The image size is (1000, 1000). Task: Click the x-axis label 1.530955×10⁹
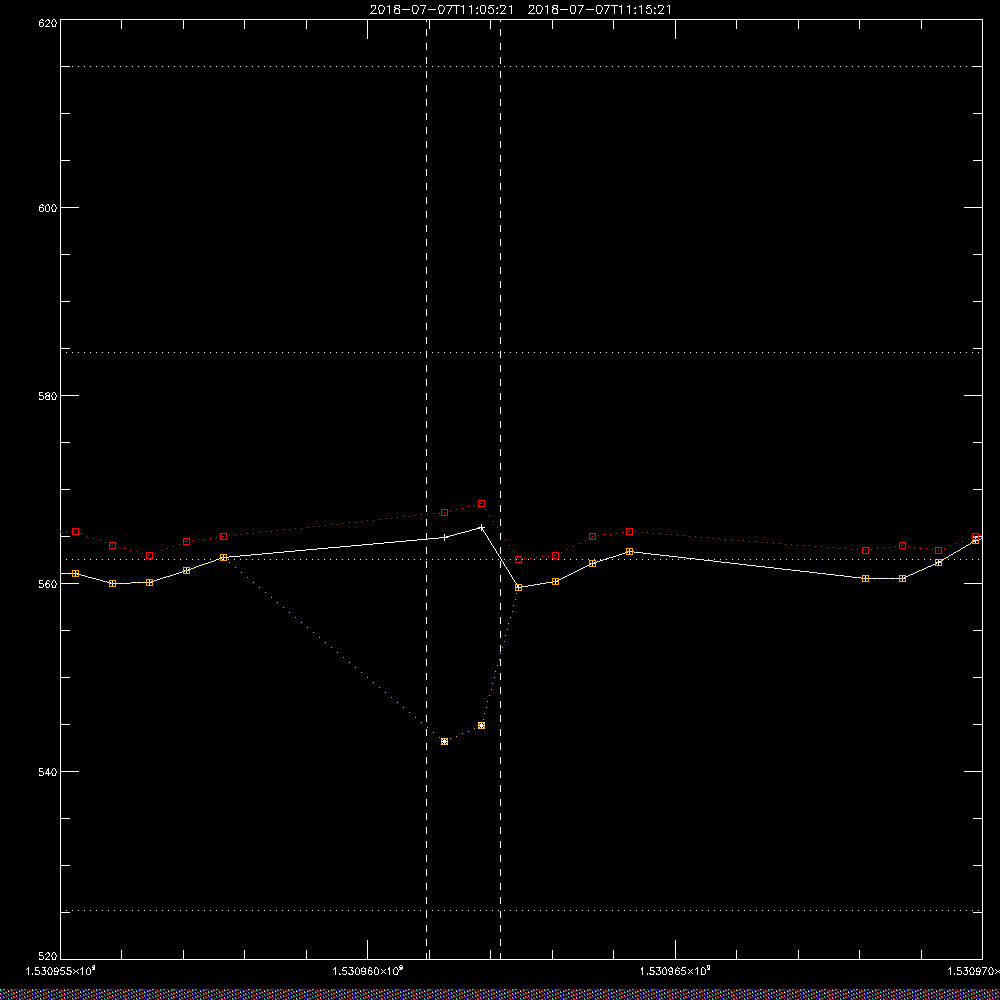pyautogui.click(x=60, y=971)
